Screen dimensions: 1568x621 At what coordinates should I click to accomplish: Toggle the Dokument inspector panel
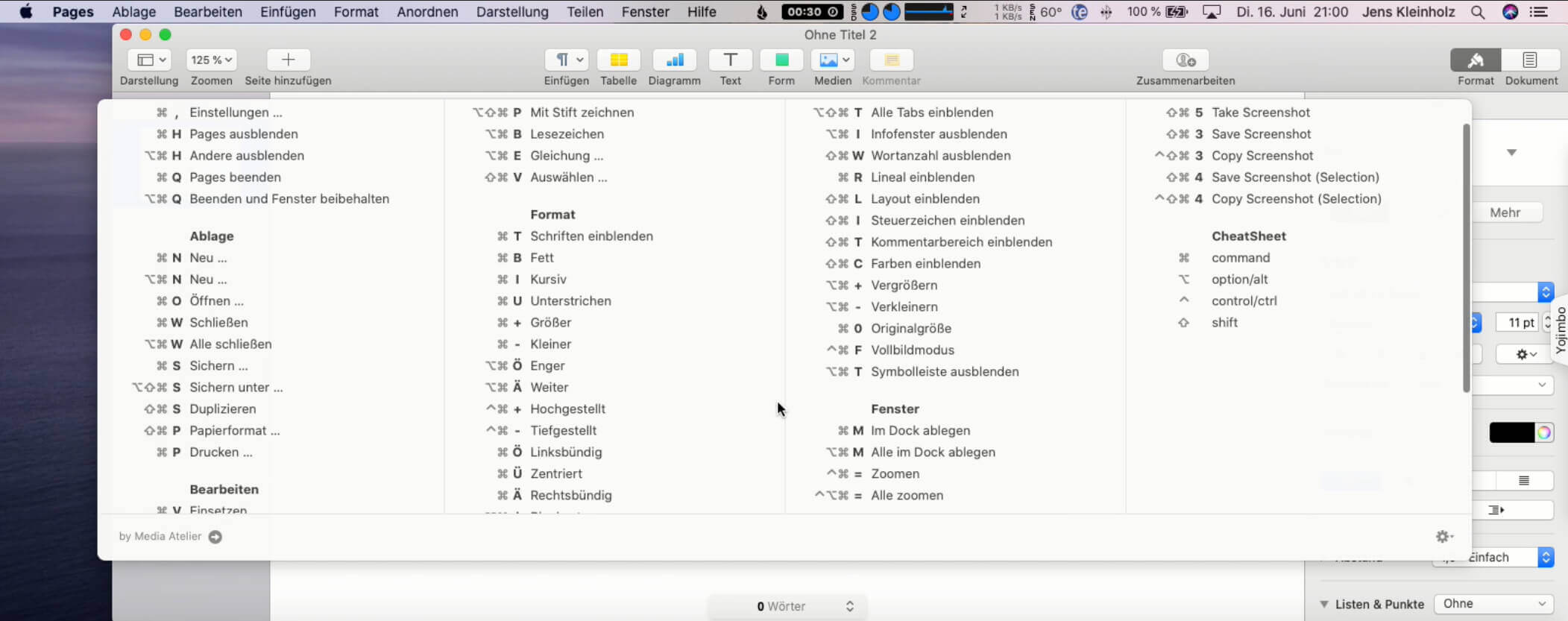[1530, 60]
